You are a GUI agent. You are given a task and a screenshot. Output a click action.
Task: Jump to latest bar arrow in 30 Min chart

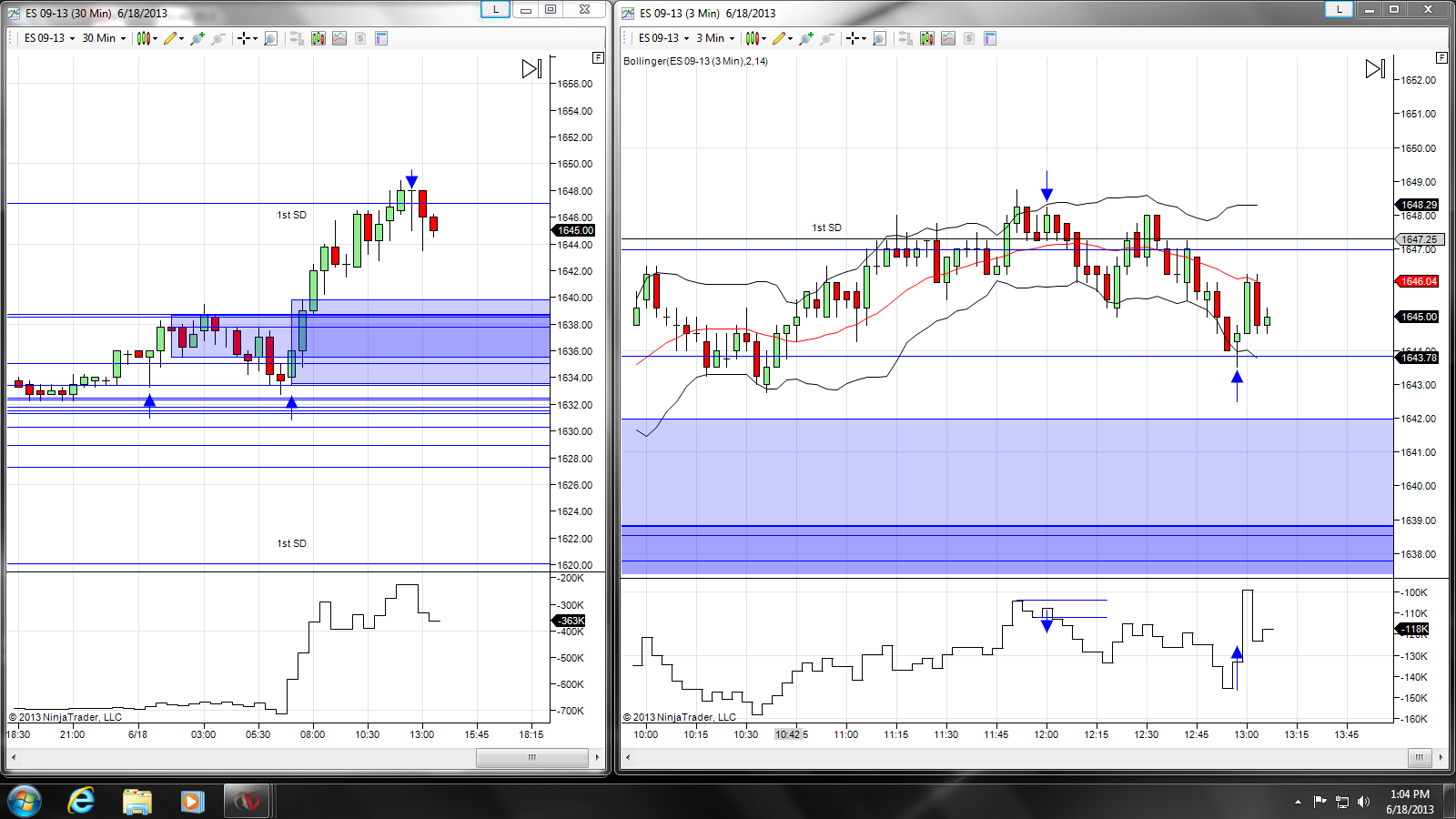point(532,68)
